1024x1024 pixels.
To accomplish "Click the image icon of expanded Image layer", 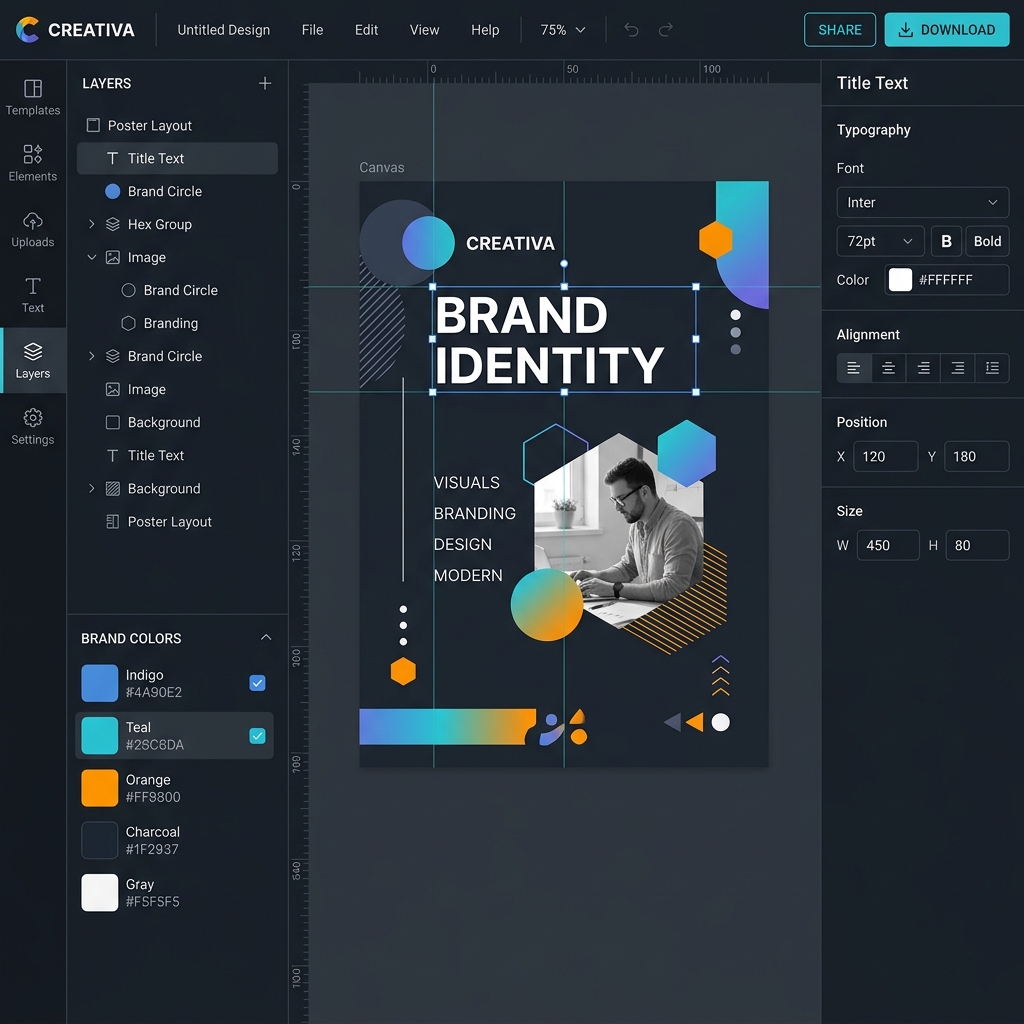I will coord(112,257).
